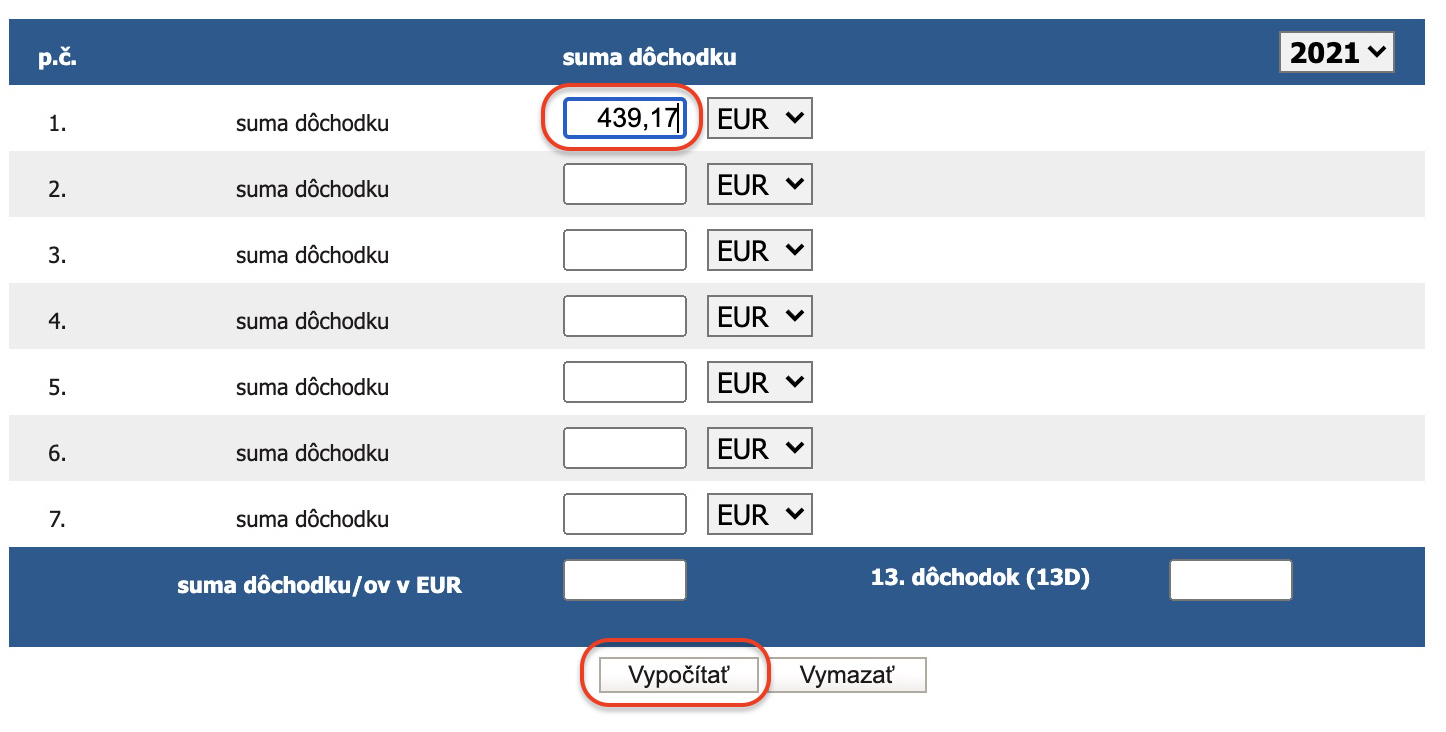Click the suma dôchodku column header text
Screen dimensions: 1446x732
[649, 57]
